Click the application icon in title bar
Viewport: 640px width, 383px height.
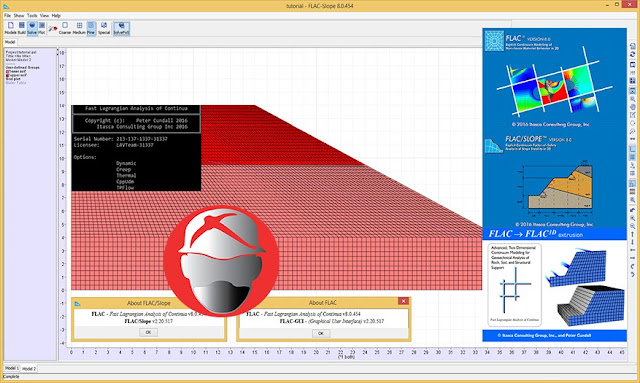(6, 6)
